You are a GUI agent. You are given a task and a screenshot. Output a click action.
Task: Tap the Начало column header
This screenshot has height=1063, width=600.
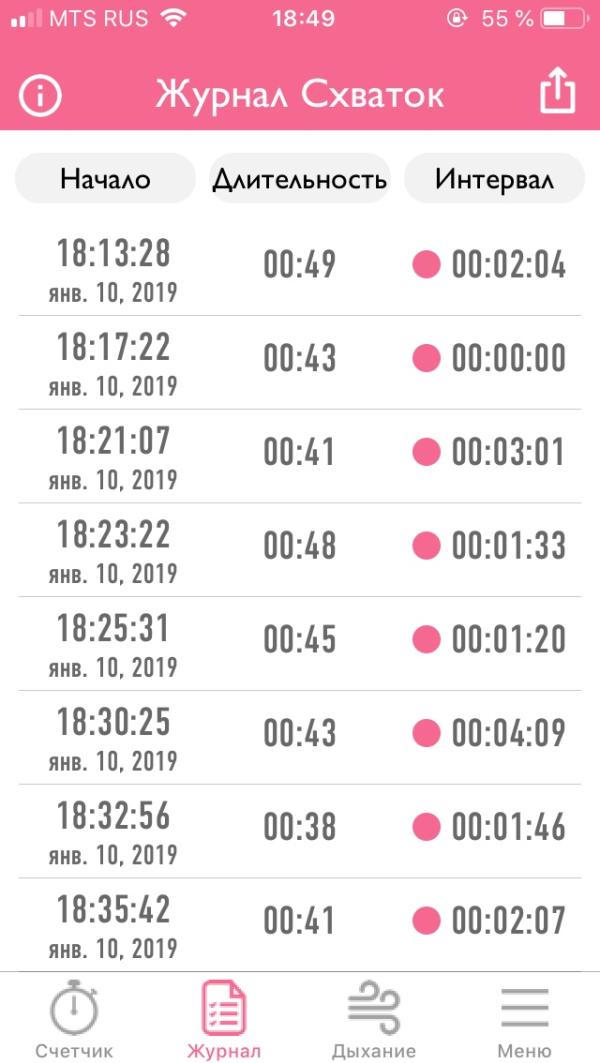coord(105,179)
